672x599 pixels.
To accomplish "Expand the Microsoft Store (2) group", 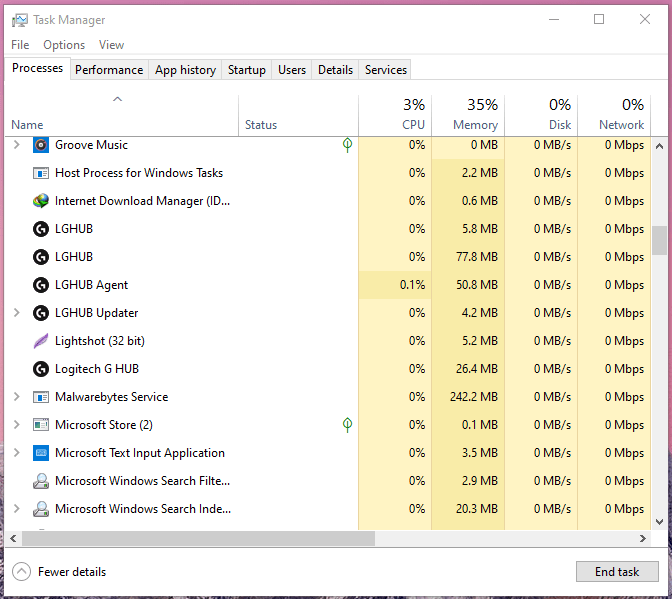I will tap(17, 425).
